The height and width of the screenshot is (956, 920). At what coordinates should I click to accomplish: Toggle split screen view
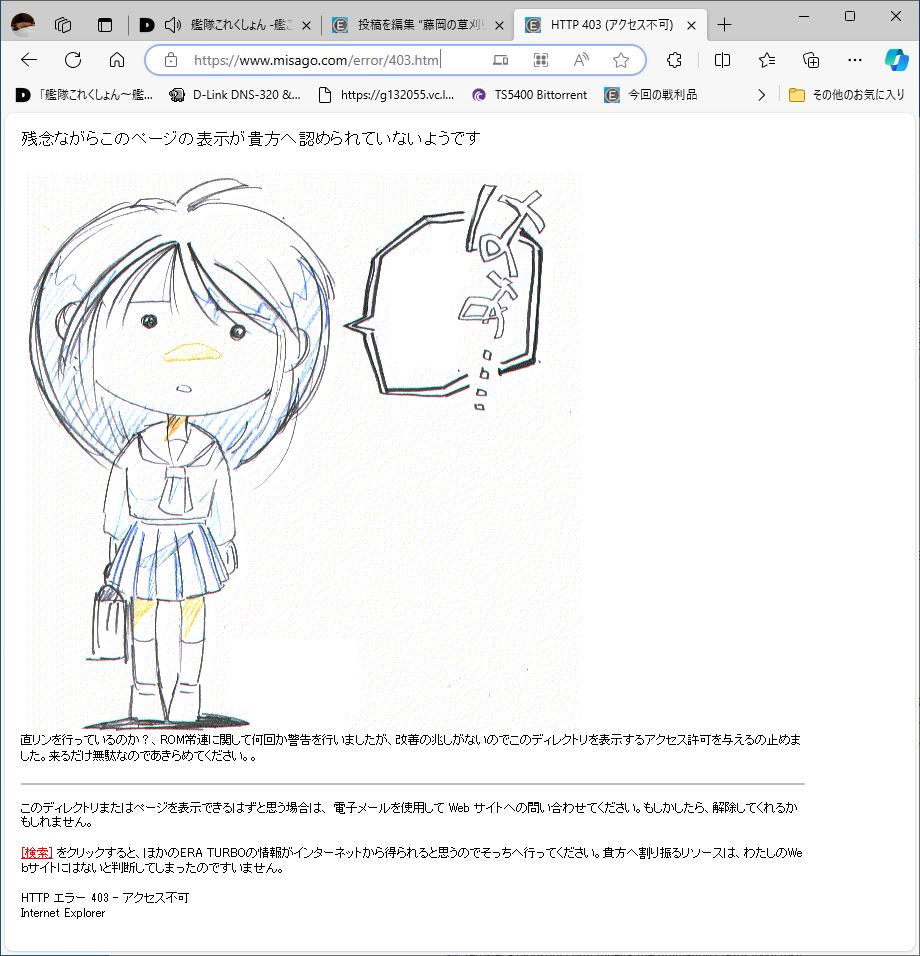coord(722,60)
